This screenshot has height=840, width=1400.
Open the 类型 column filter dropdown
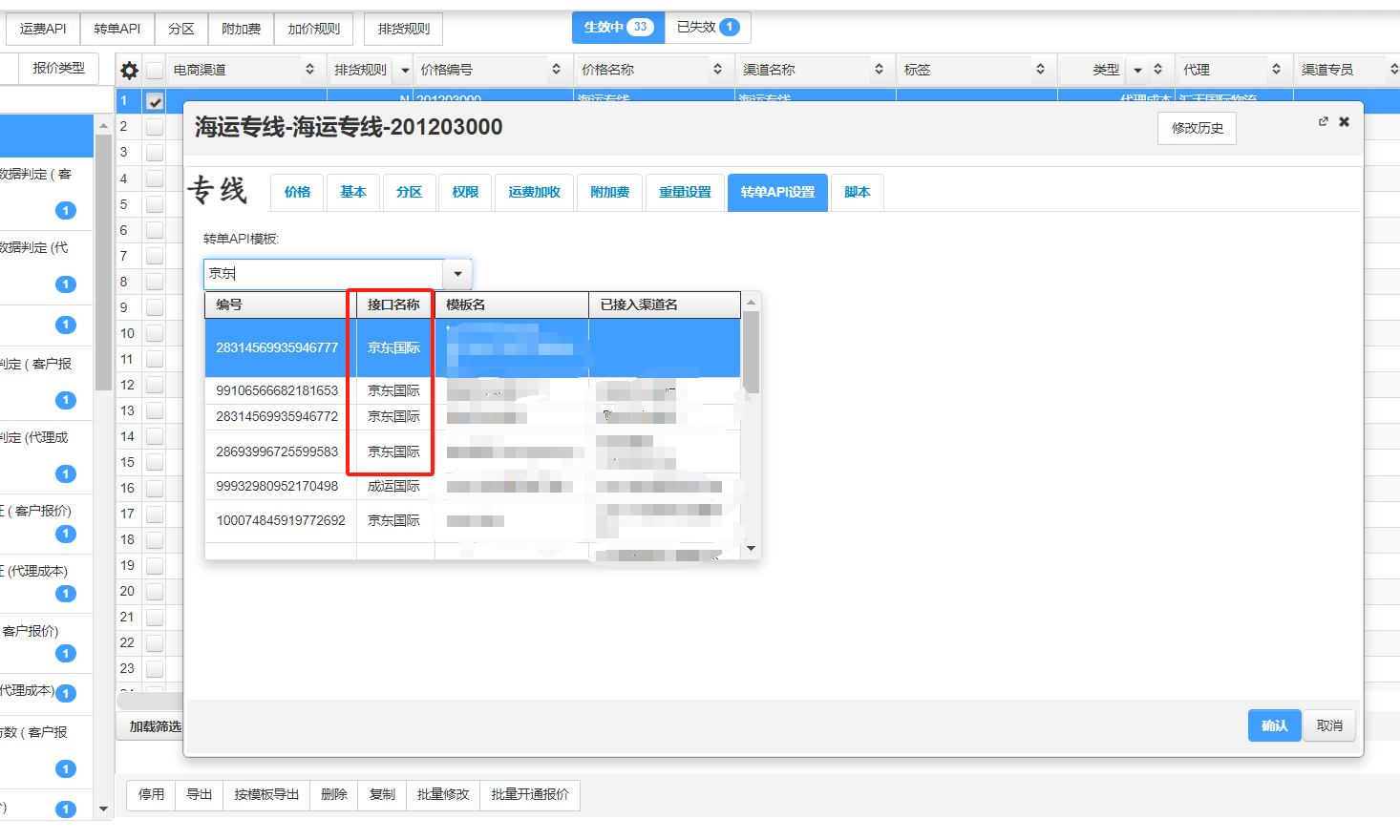pos(1137,70)
